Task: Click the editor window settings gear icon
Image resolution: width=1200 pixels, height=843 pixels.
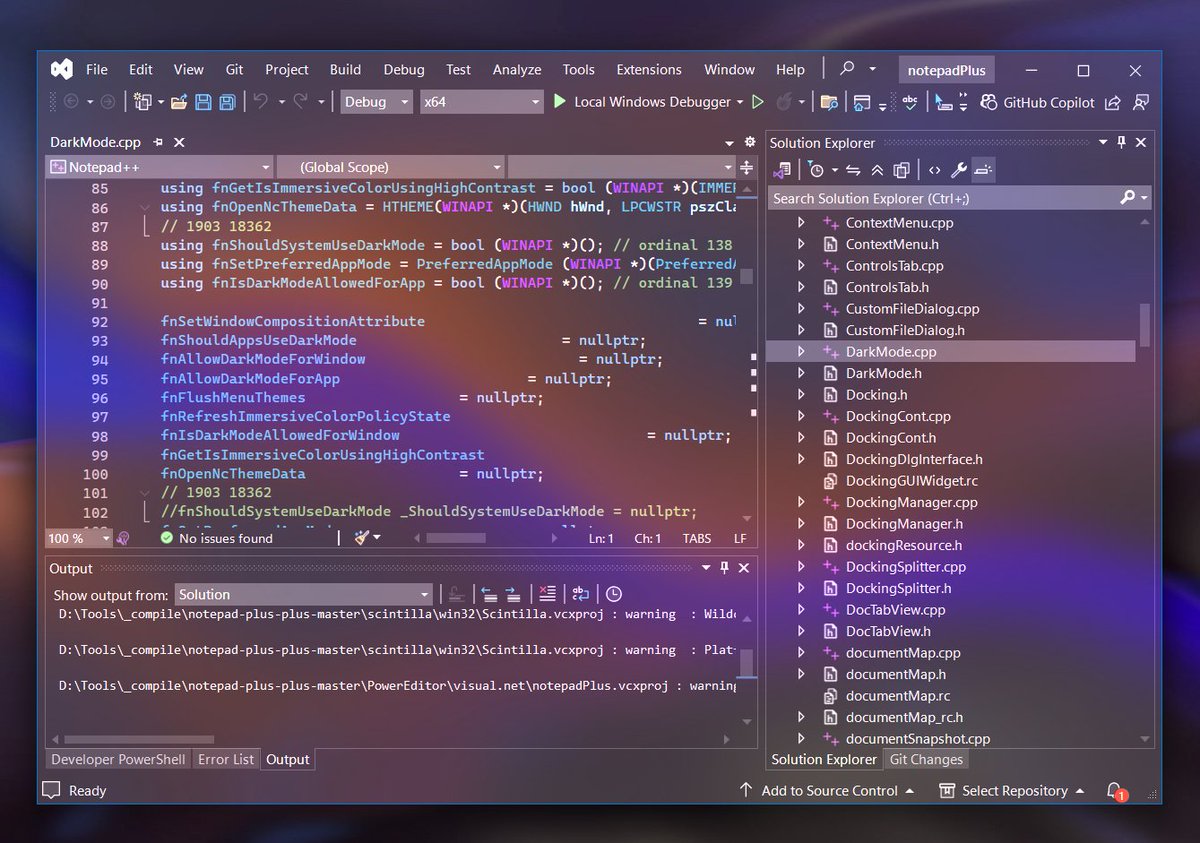Action: tap(751, 143)
